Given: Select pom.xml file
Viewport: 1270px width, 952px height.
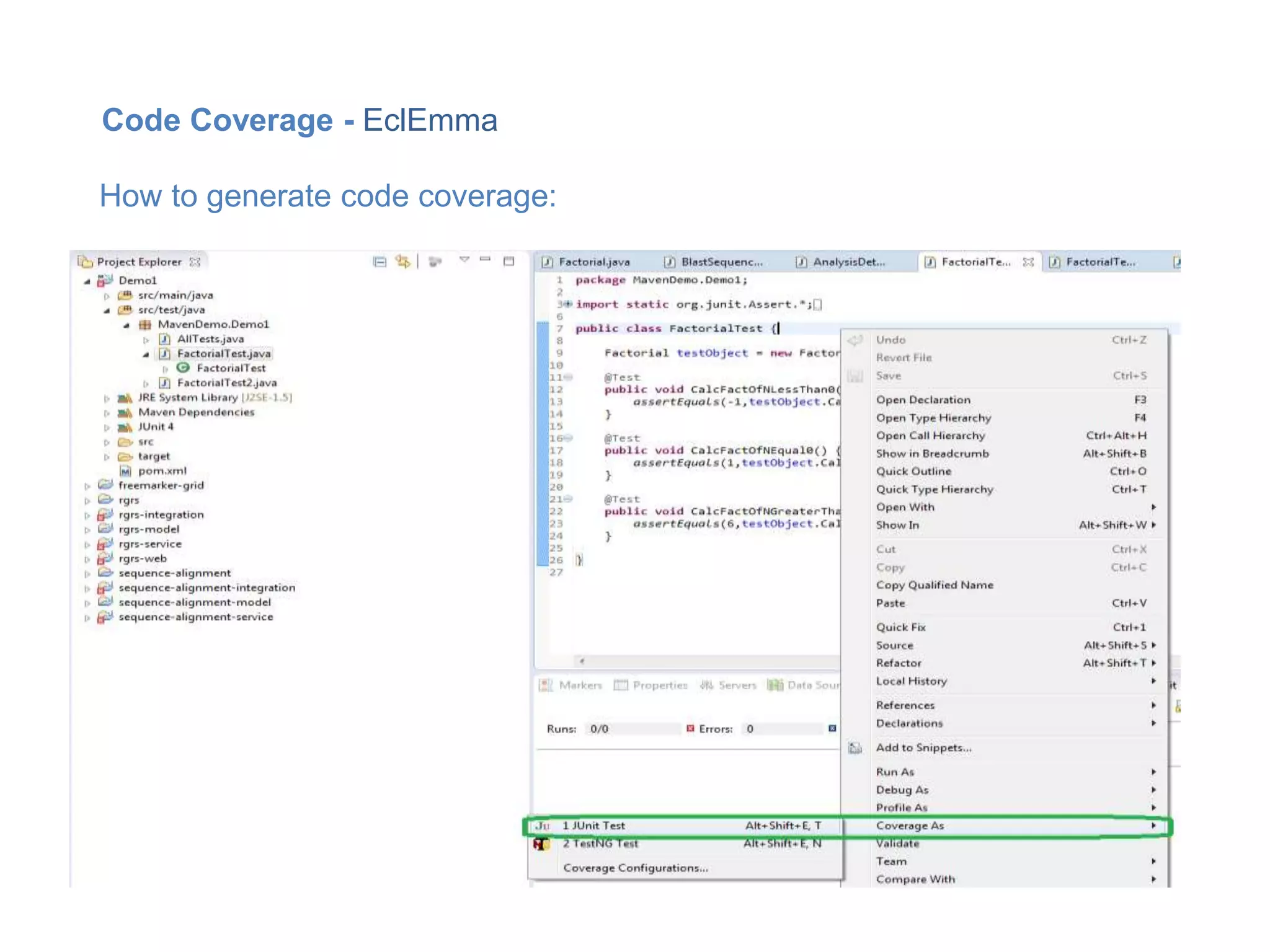Looking at the screenshot, I should [162, 471].
